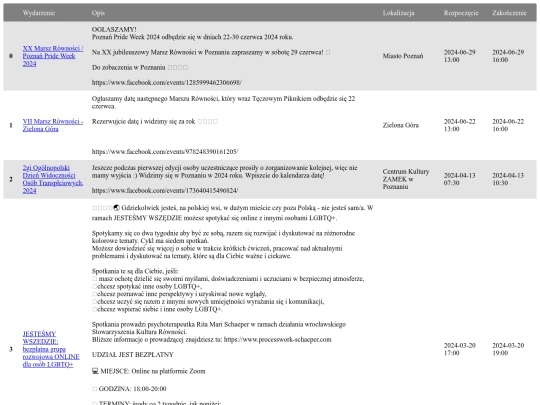
Task: Click the Opis column header
Action: click(x=98, y=13)
